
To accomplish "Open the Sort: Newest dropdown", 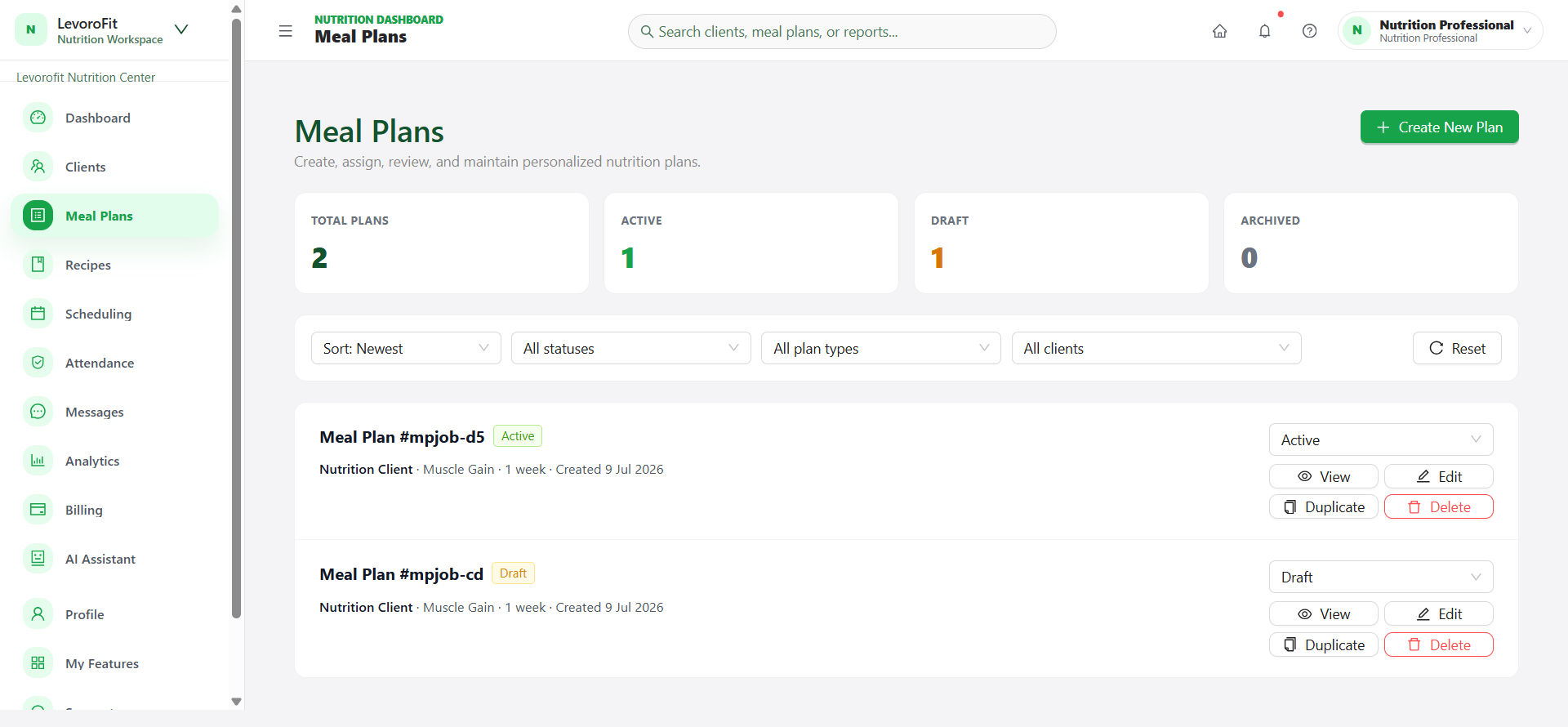I will (x=406, y=348).
